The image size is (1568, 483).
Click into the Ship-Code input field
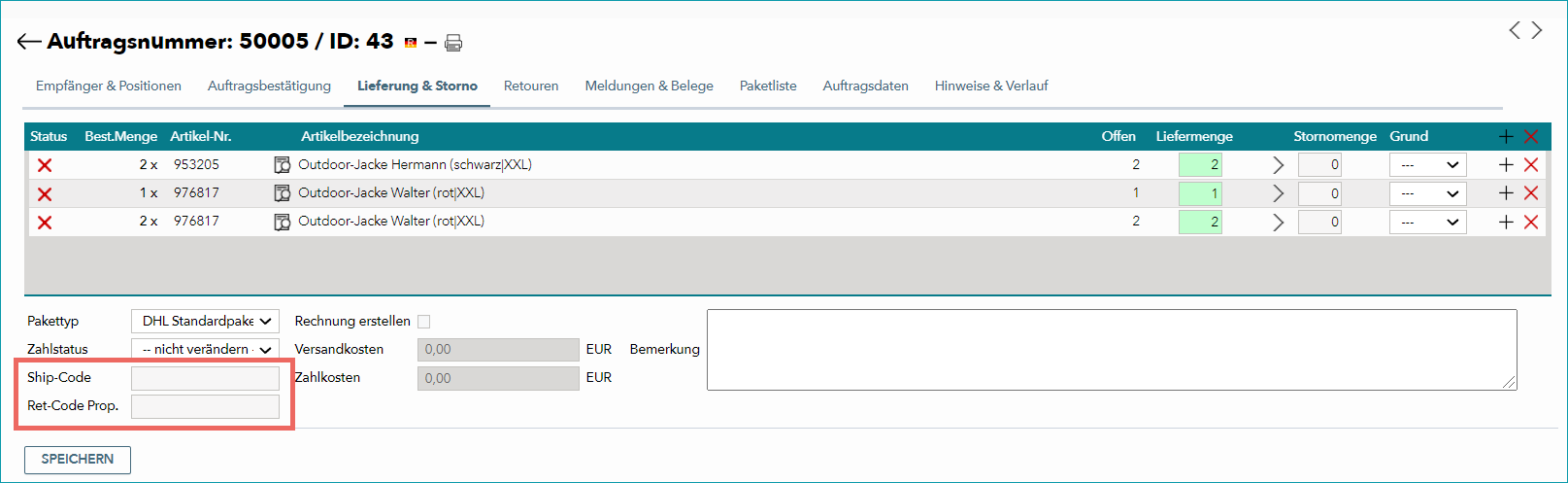[205, 378]
